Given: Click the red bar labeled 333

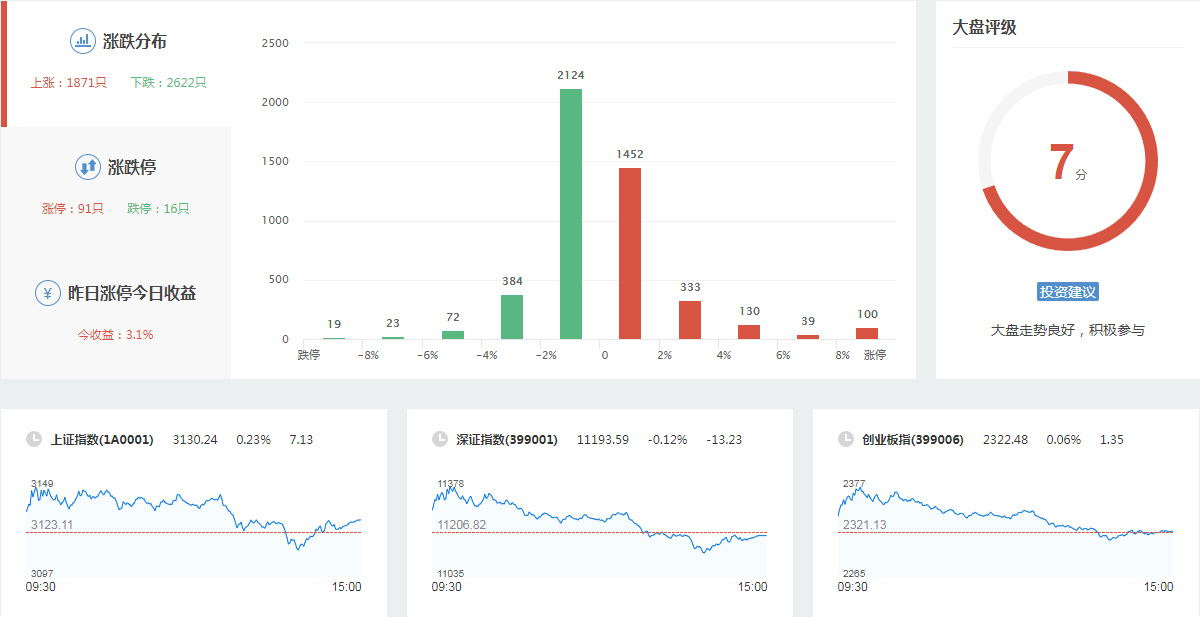Looking at the screenshot, I should click(x=690, y=320).
